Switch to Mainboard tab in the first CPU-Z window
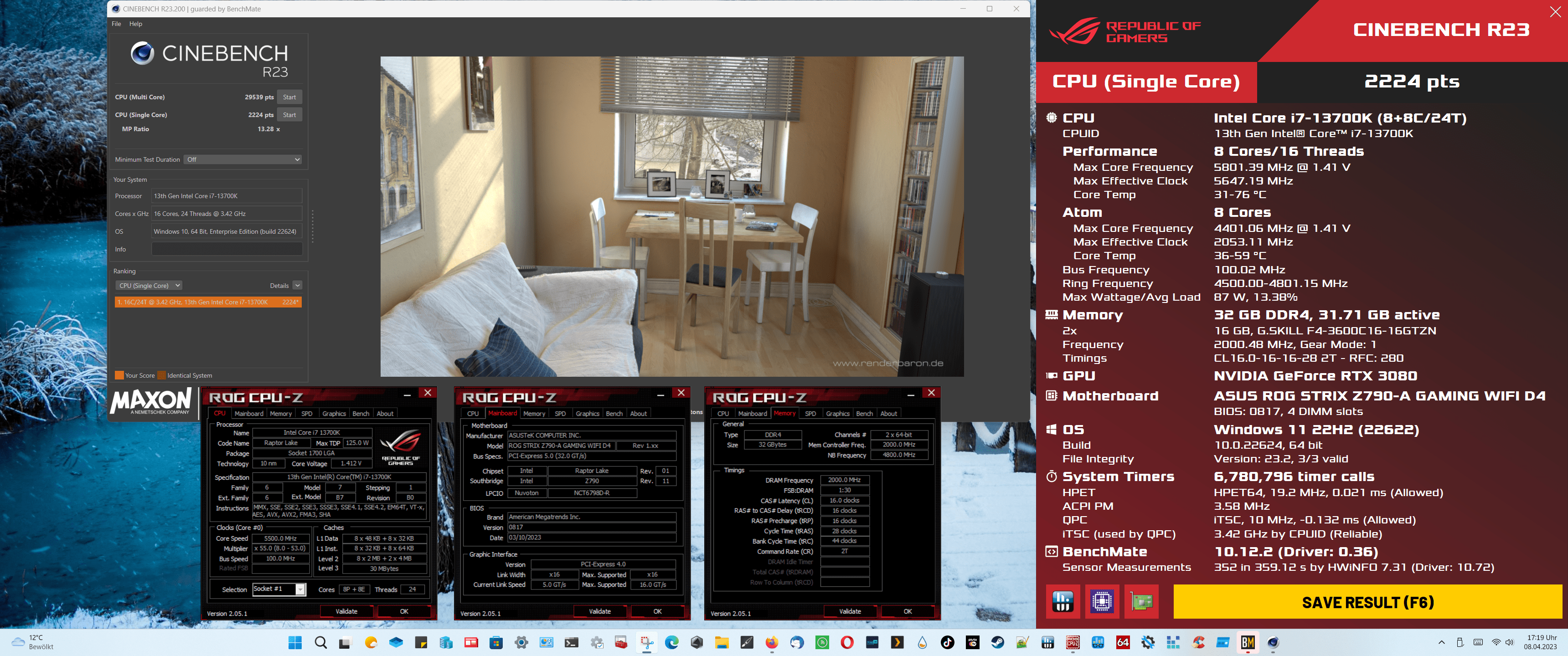The image size is (1568, 656). 249,413
